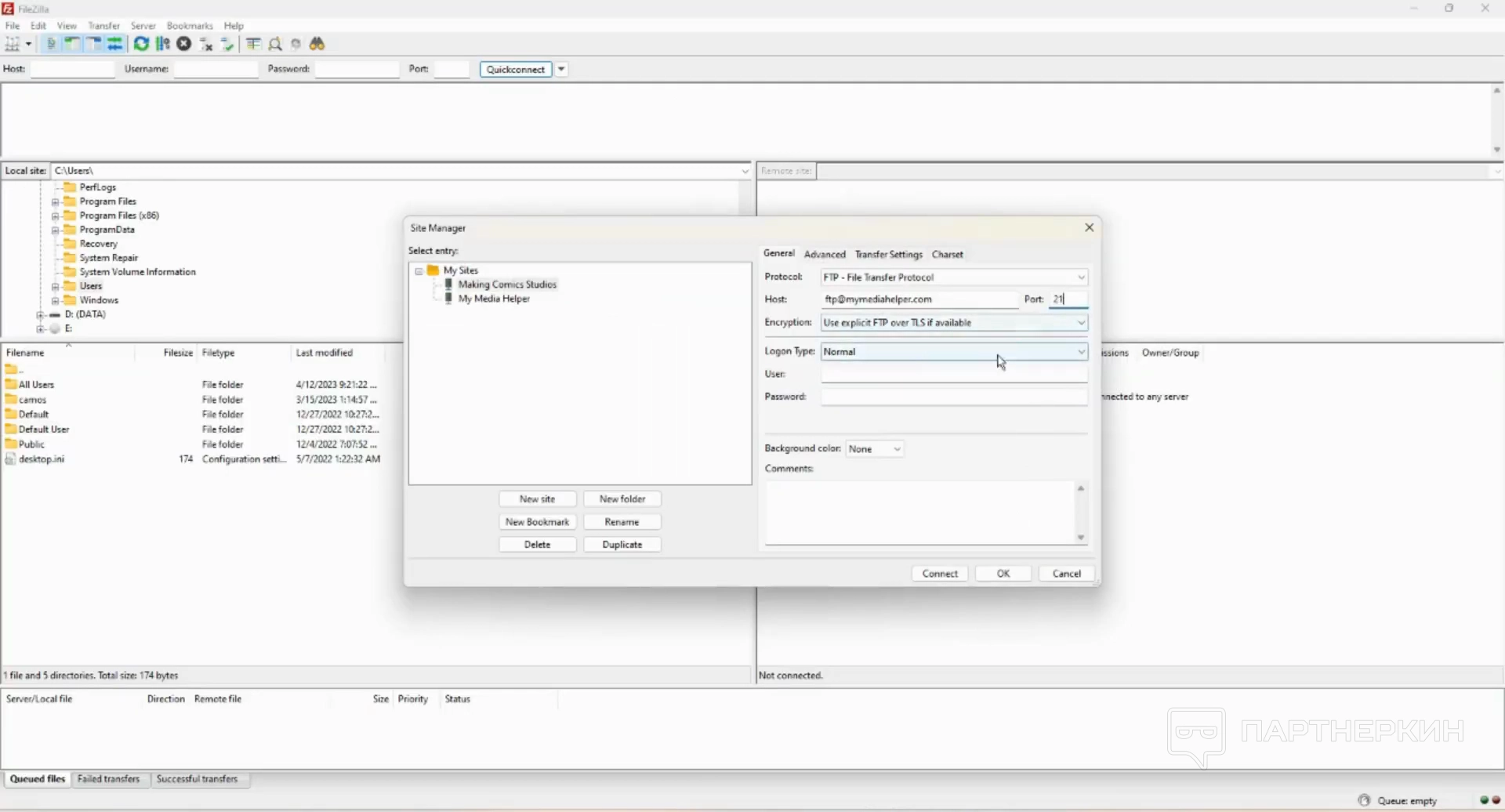Switch to the Transfer Settings tab
This screenshot has height=812, width=1505.
point(888,255)
